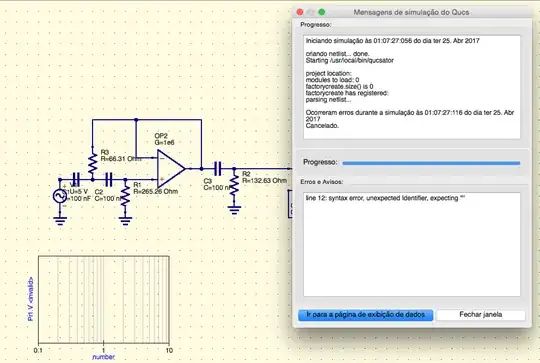Select capacitor C3 symbol after op-amp output

point(218,169)
